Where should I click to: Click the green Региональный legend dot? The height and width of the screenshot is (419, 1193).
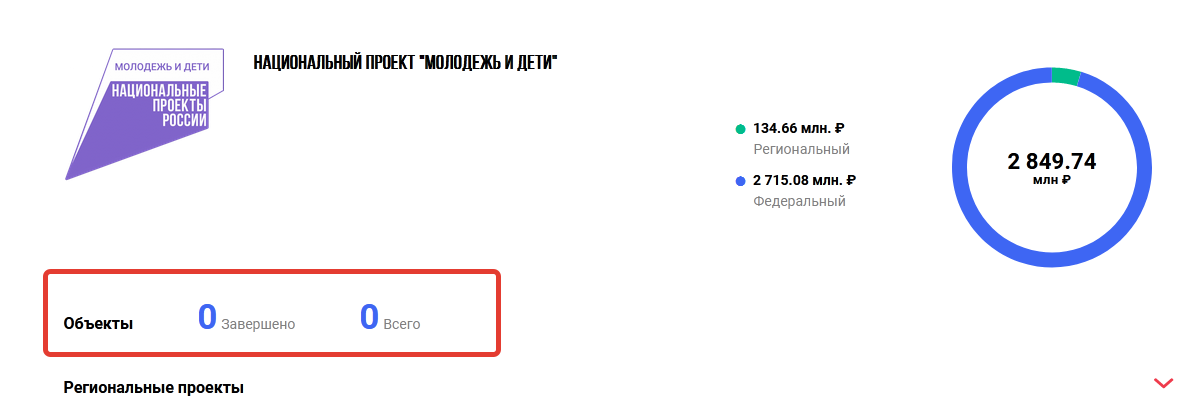[740, 129]
